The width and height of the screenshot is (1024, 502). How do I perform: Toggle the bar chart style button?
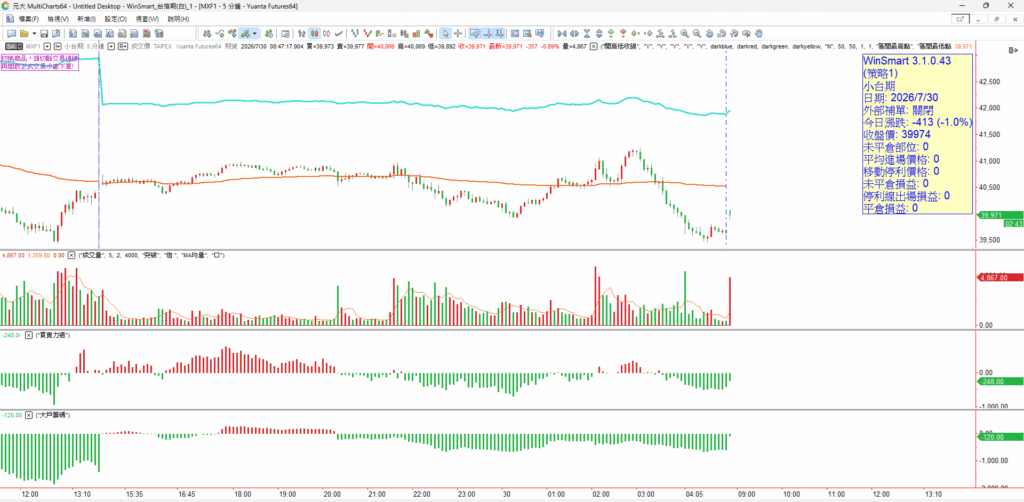[302, 33]
